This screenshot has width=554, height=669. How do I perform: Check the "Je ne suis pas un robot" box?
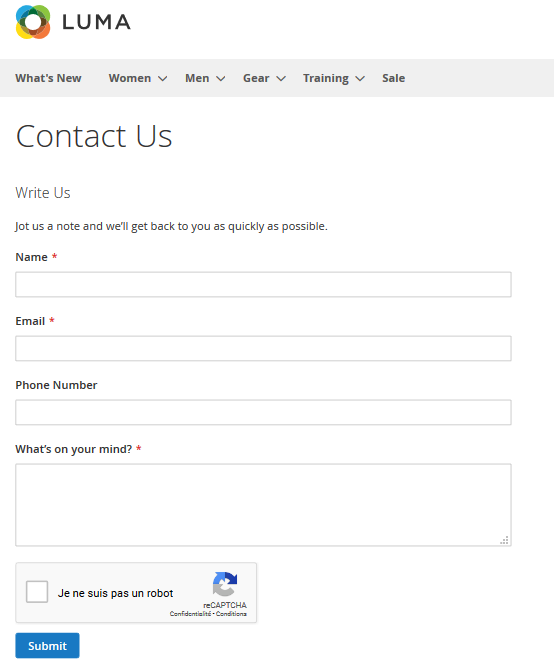(37, 592)
